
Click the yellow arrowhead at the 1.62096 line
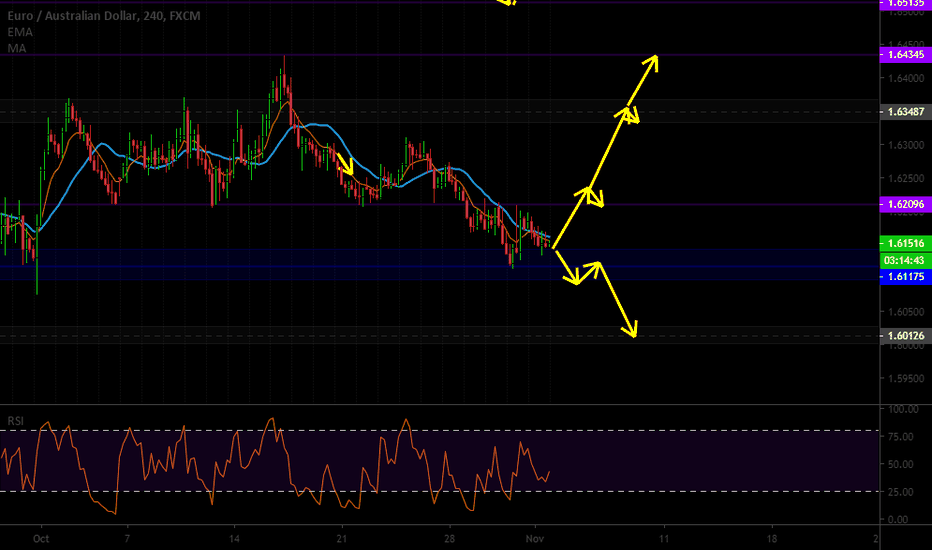click(593, 197)
